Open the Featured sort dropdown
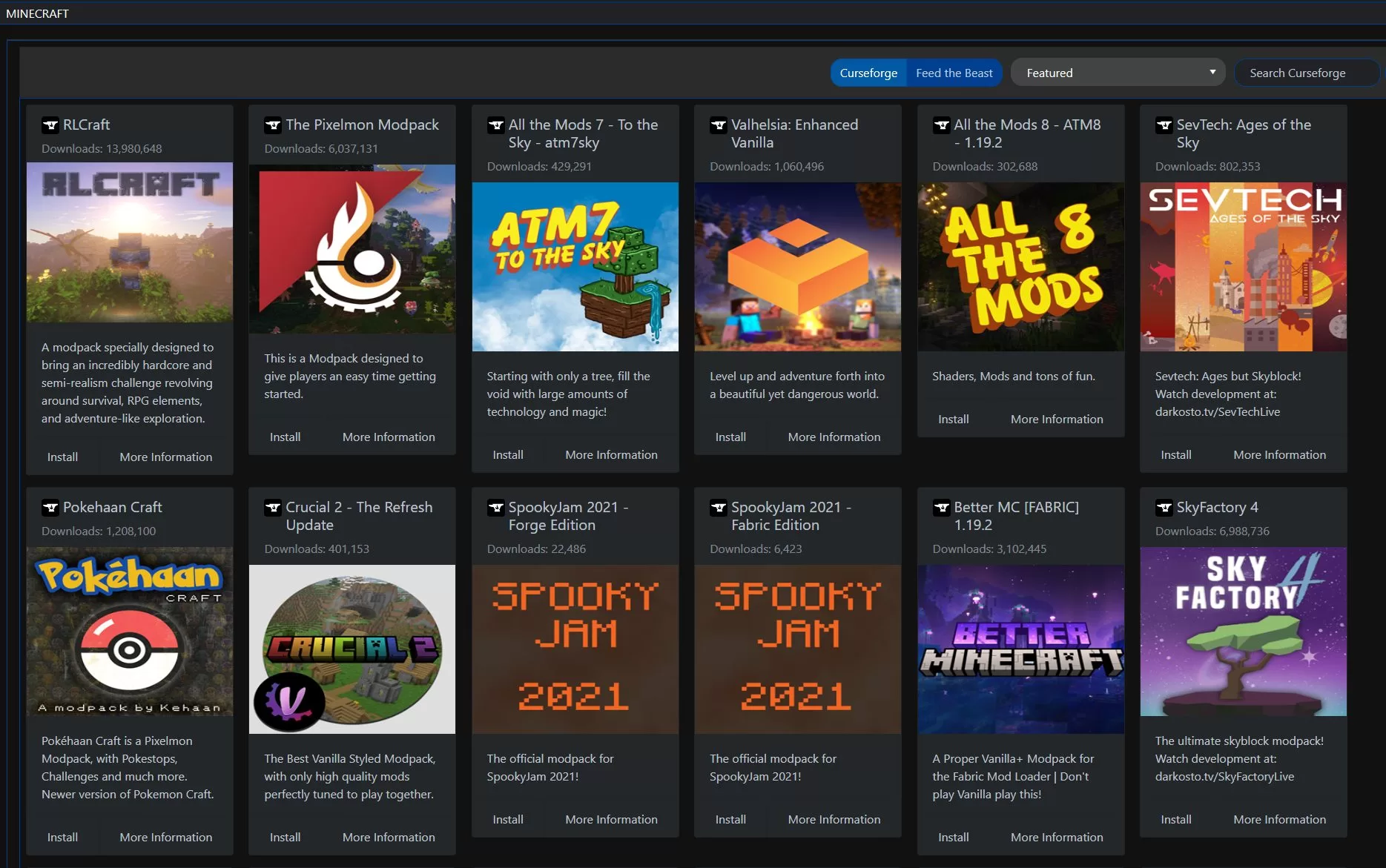This screenshot has height=868, width=1386. [1118, 73]
